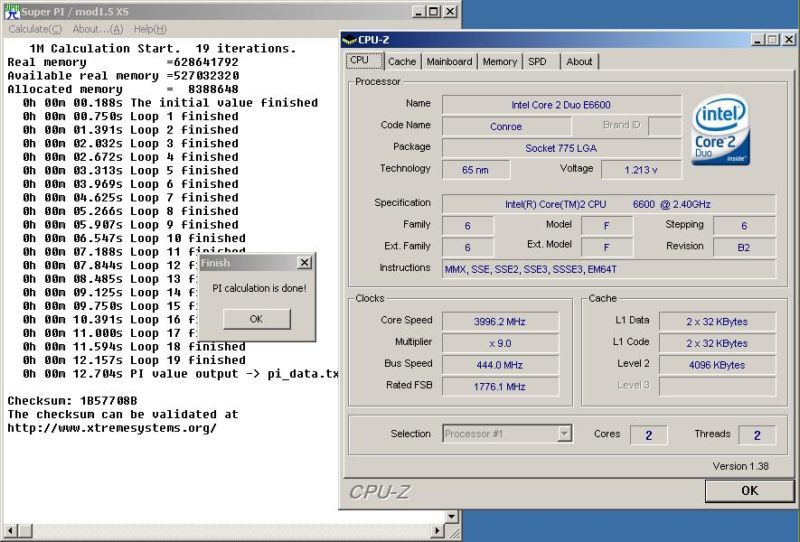The height and width of the screenshot is (542, 800).
Task: Switch to the Mainboard tab
Action: (449, 61)
